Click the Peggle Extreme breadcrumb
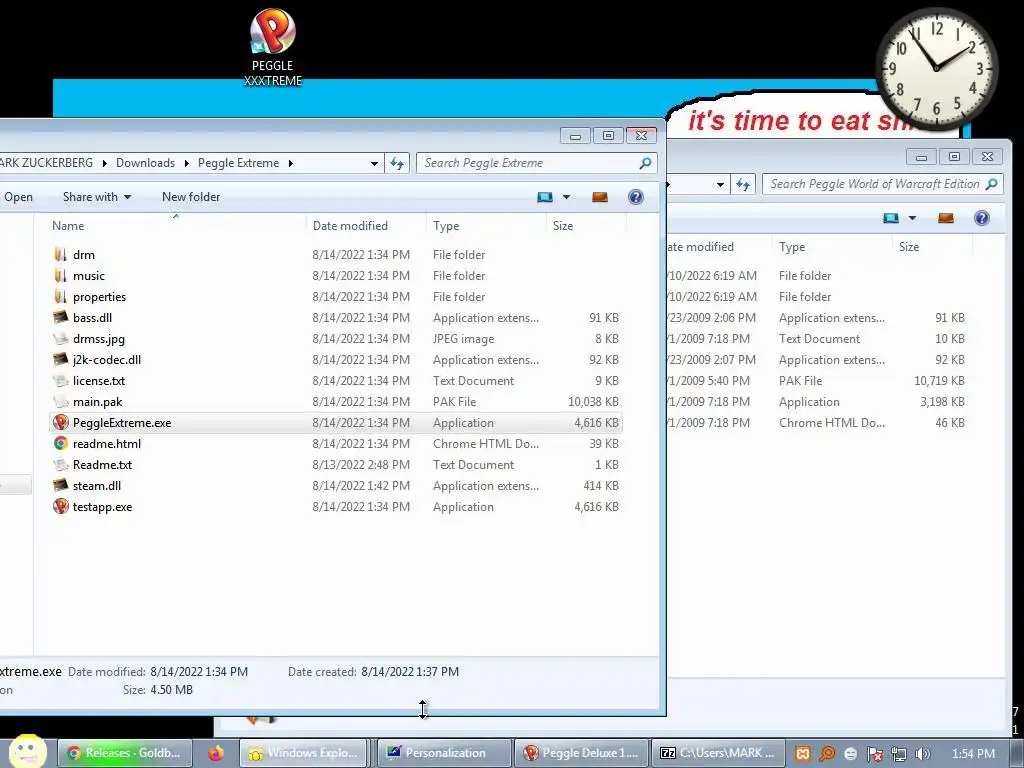 point(238,163)
